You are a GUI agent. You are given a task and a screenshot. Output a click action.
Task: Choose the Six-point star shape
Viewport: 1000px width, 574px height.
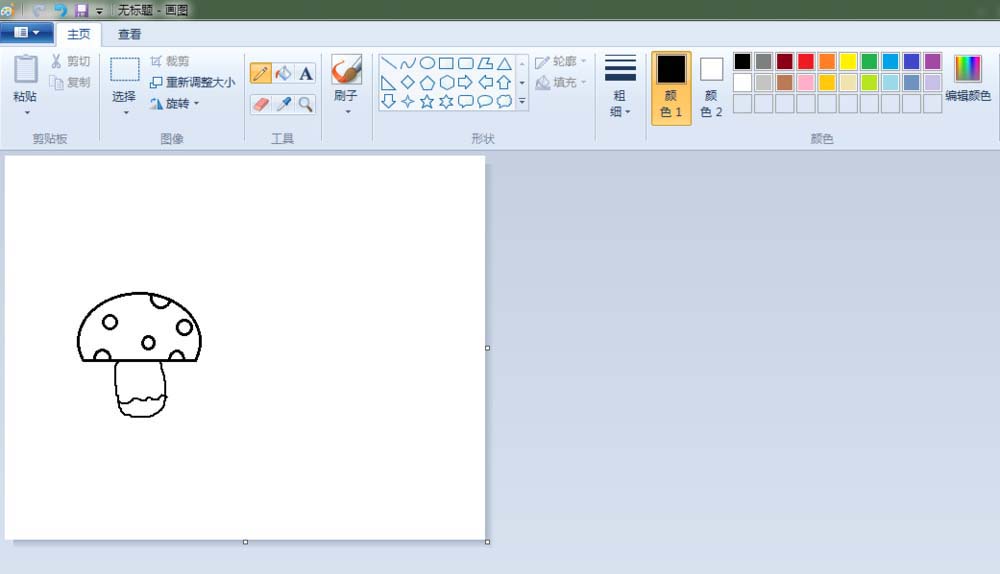[x=446, y=101]
